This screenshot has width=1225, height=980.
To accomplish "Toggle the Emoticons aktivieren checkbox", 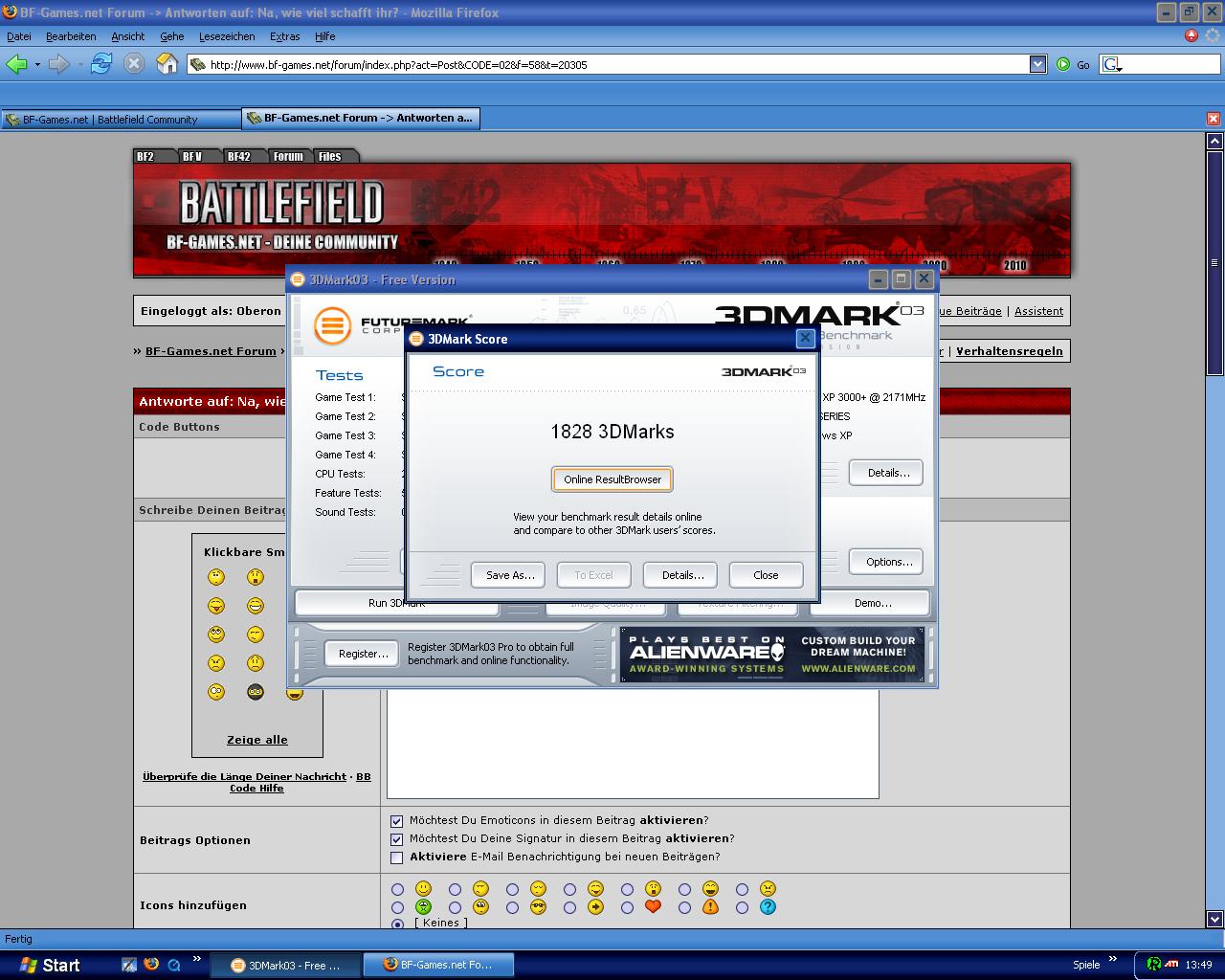I will (x=397, y=821).
